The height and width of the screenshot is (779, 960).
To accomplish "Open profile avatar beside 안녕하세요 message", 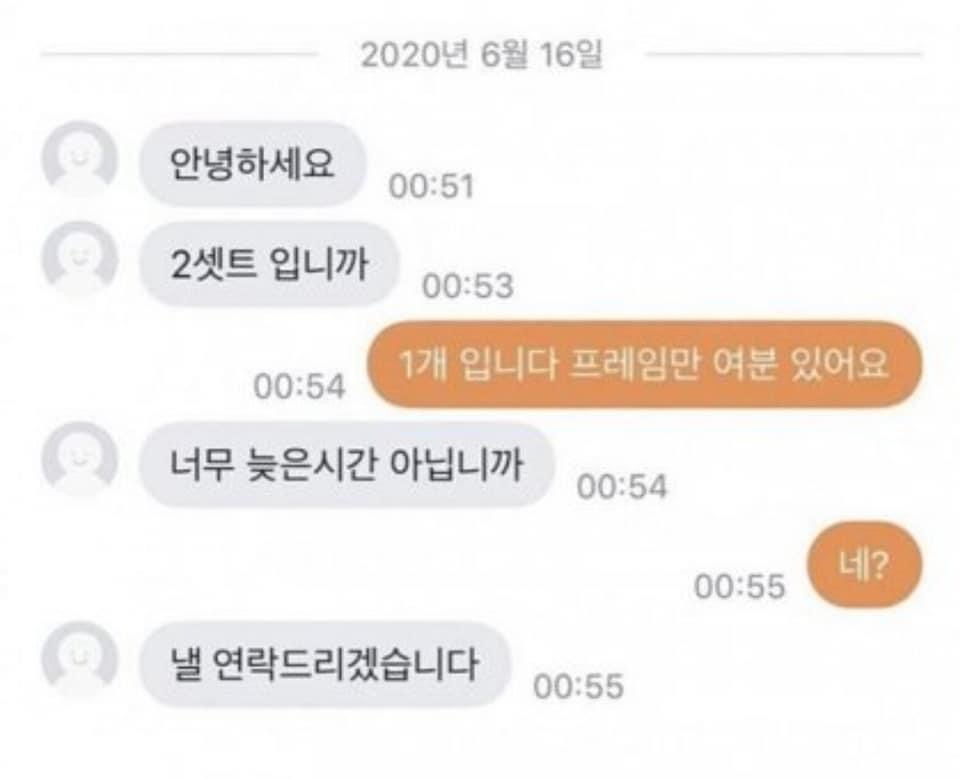I will tap(80, 158).
